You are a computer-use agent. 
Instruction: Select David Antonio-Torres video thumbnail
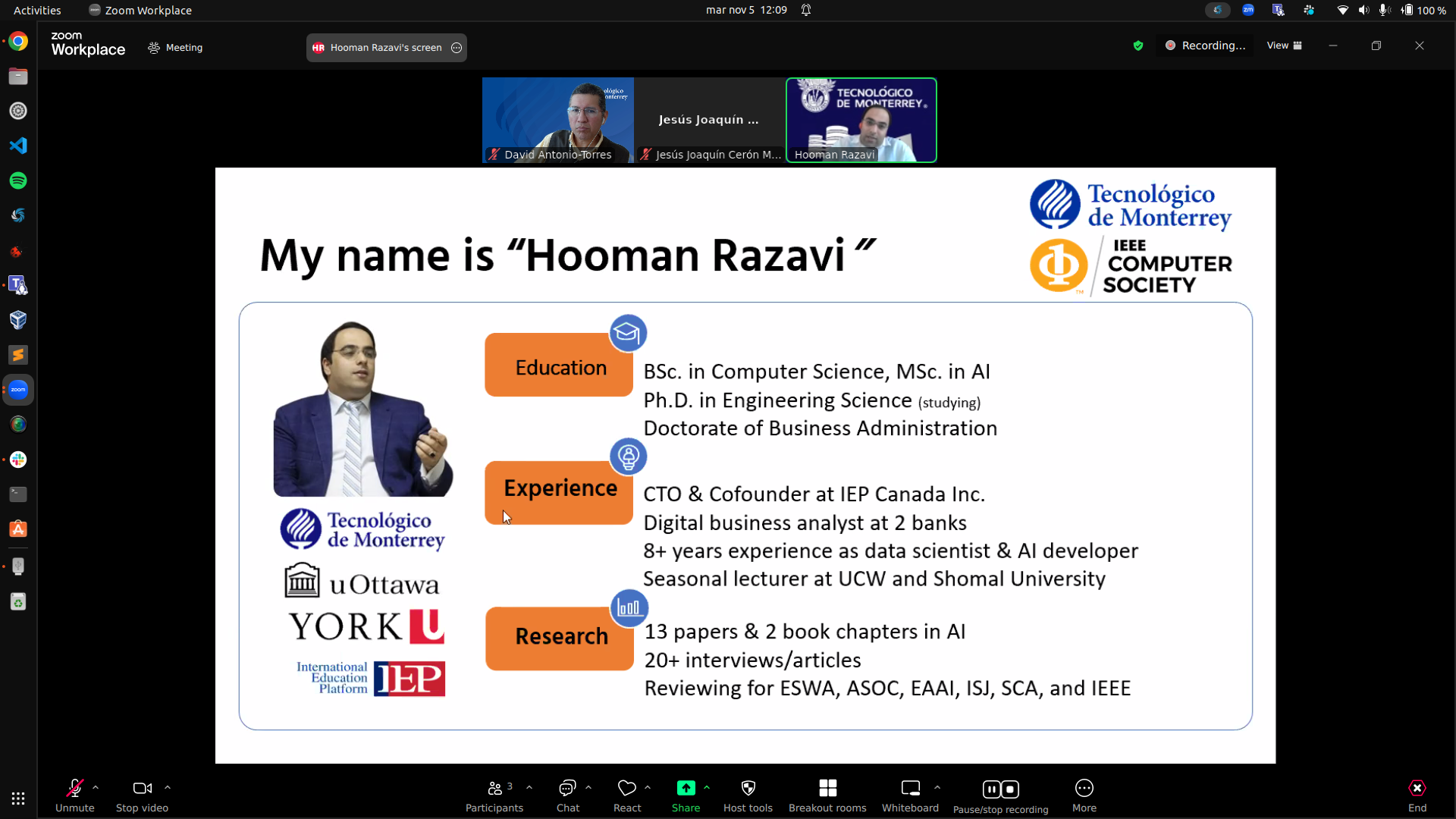click(x=557, y=120)
